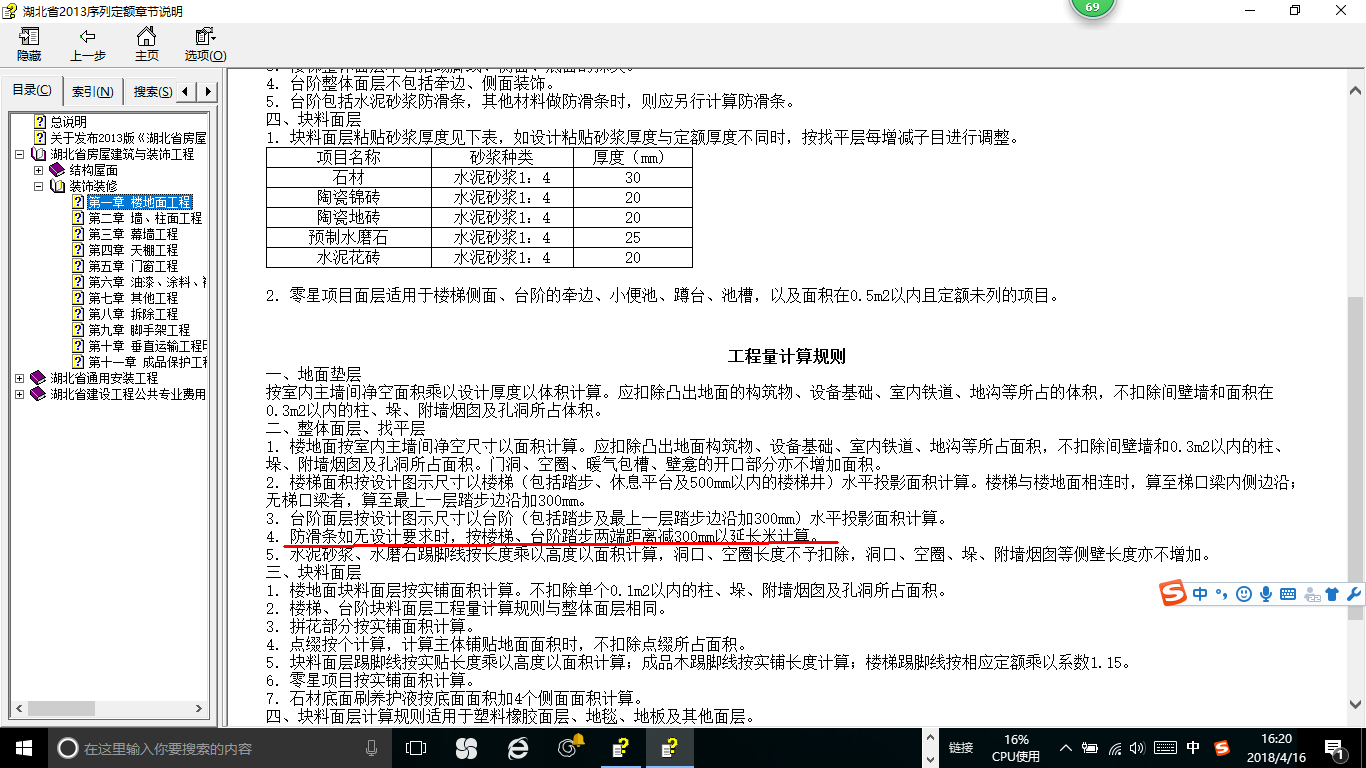This screenshot has height=768, width=1366.
Task: Open the 总说明 topic in the tree
Action: [68, 122]
